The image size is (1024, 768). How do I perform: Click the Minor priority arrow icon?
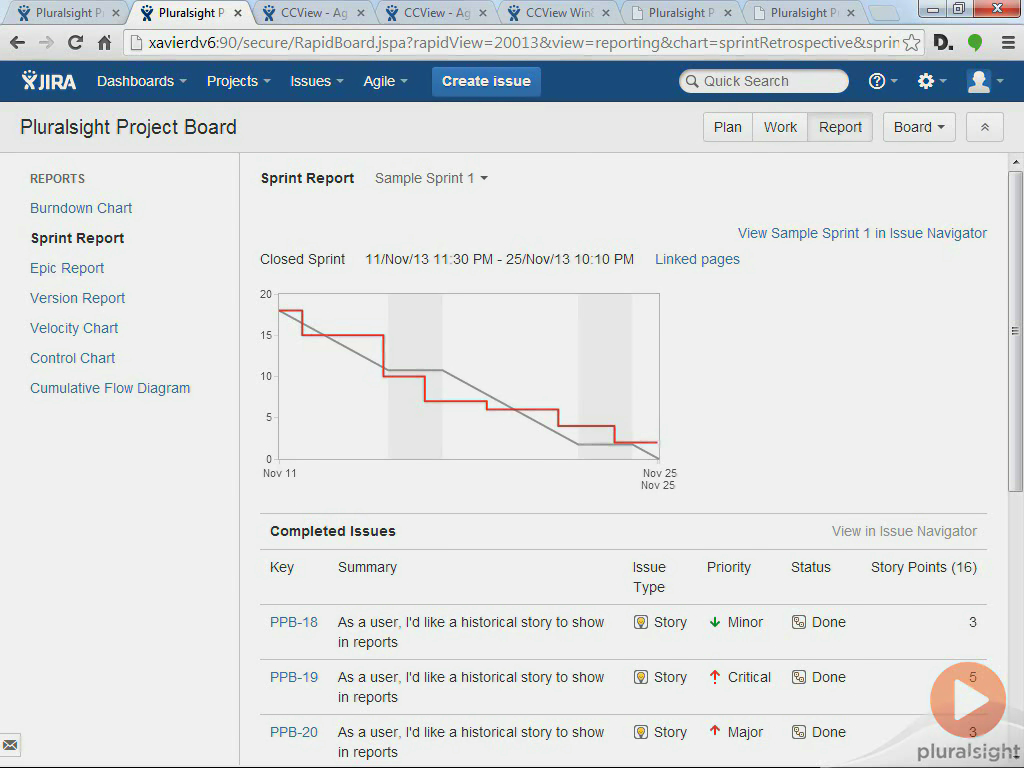714,622
